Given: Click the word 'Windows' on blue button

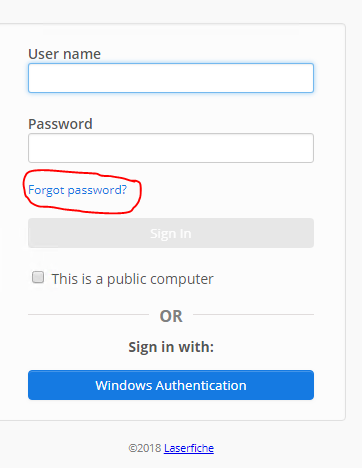Looking at the screenshot, I should click(124, 385).
